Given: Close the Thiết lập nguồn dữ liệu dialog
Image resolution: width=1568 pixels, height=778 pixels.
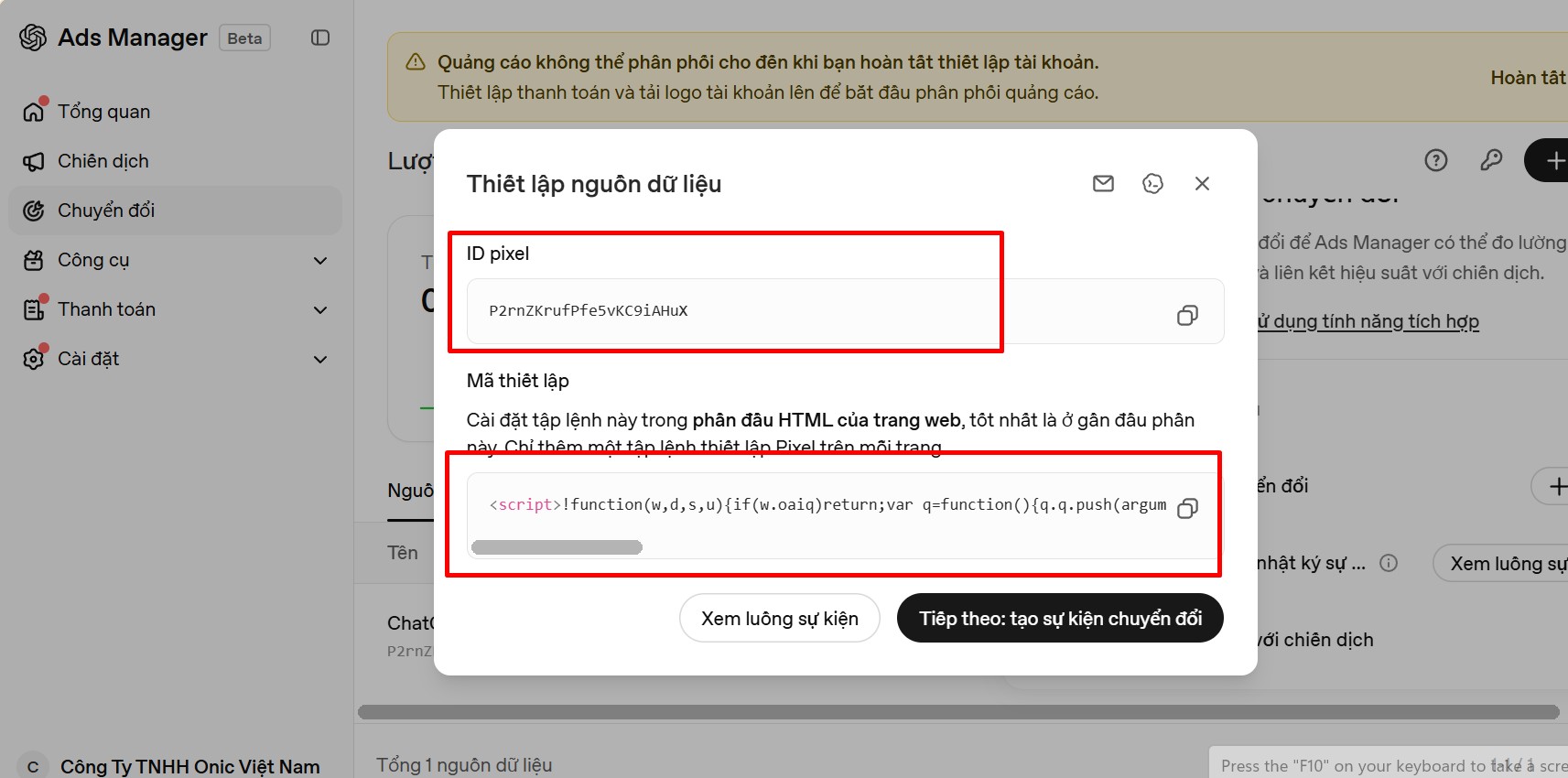Looking at the screenshot, I should point(1203,184).
